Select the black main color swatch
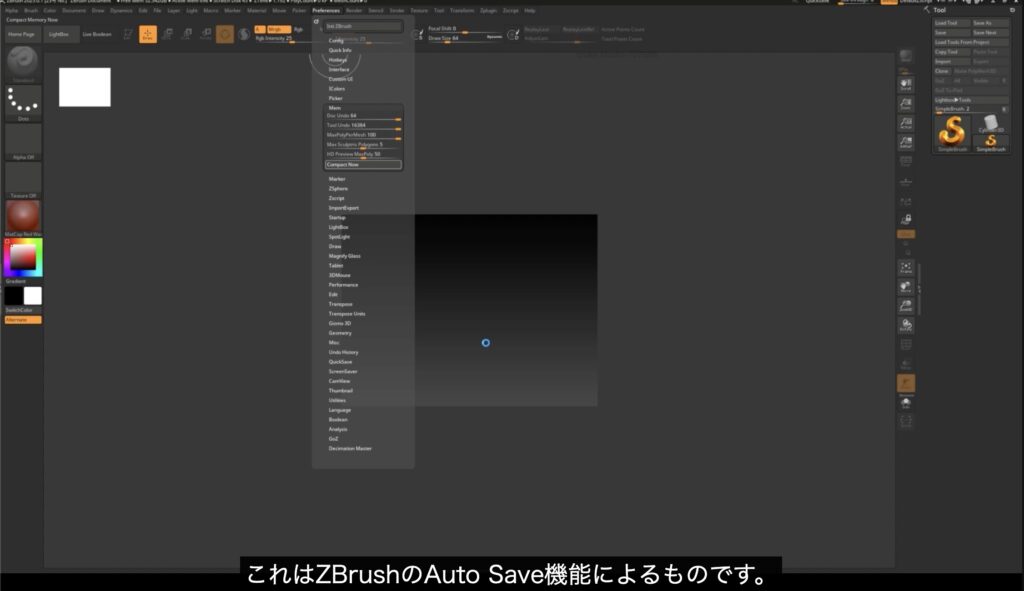 (x=14, y=296)
